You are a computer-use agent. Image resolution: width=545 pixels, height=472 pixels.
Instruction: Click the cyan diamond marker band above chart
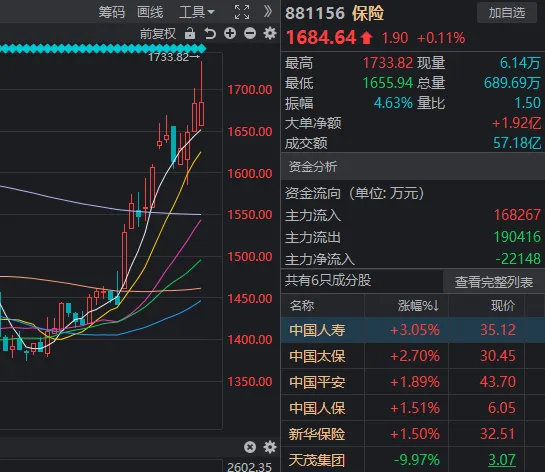point(104,49)
